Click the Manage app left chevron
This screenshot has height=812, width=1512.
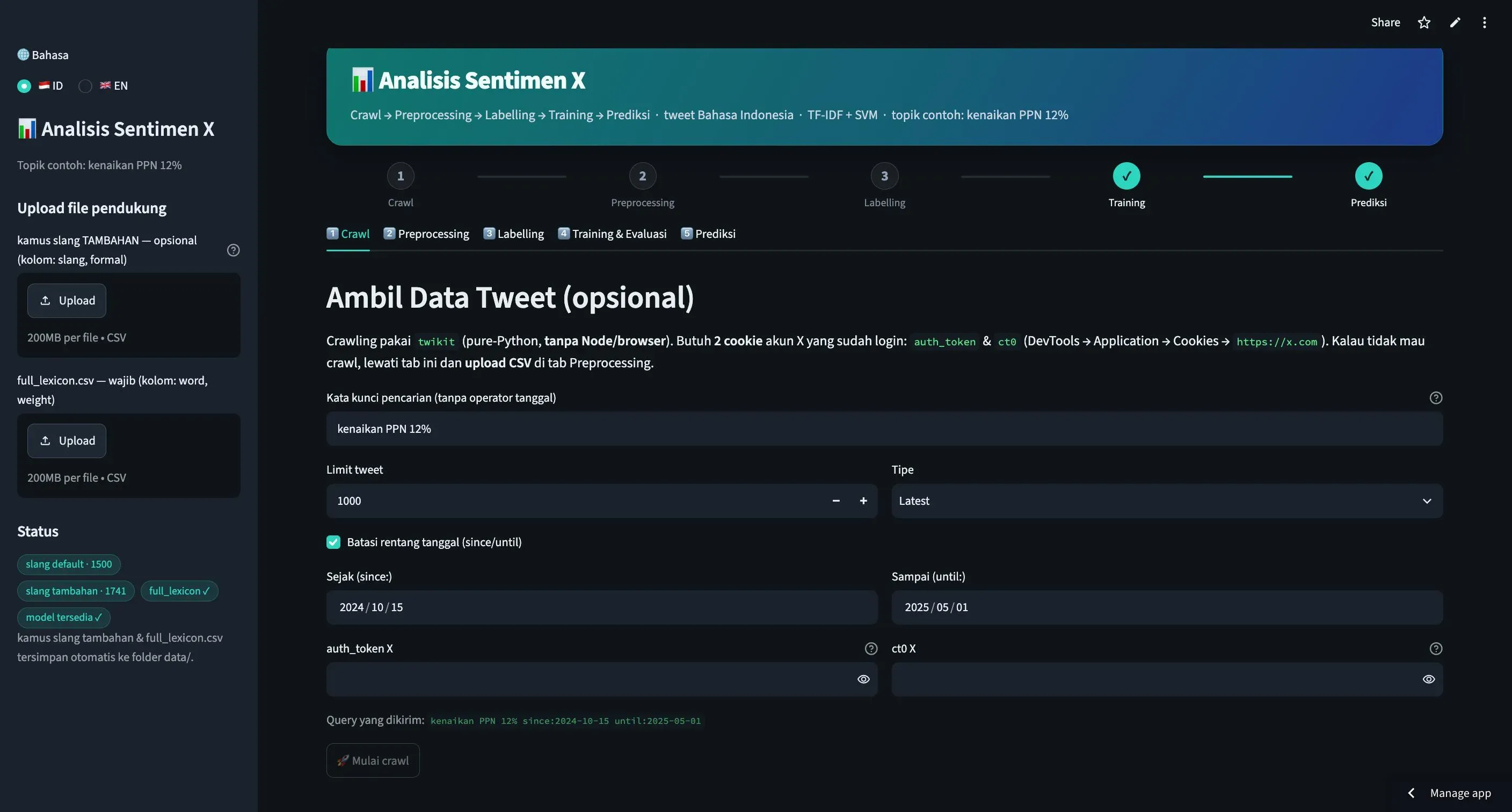pyautogui.click(x=1412, y=793)
